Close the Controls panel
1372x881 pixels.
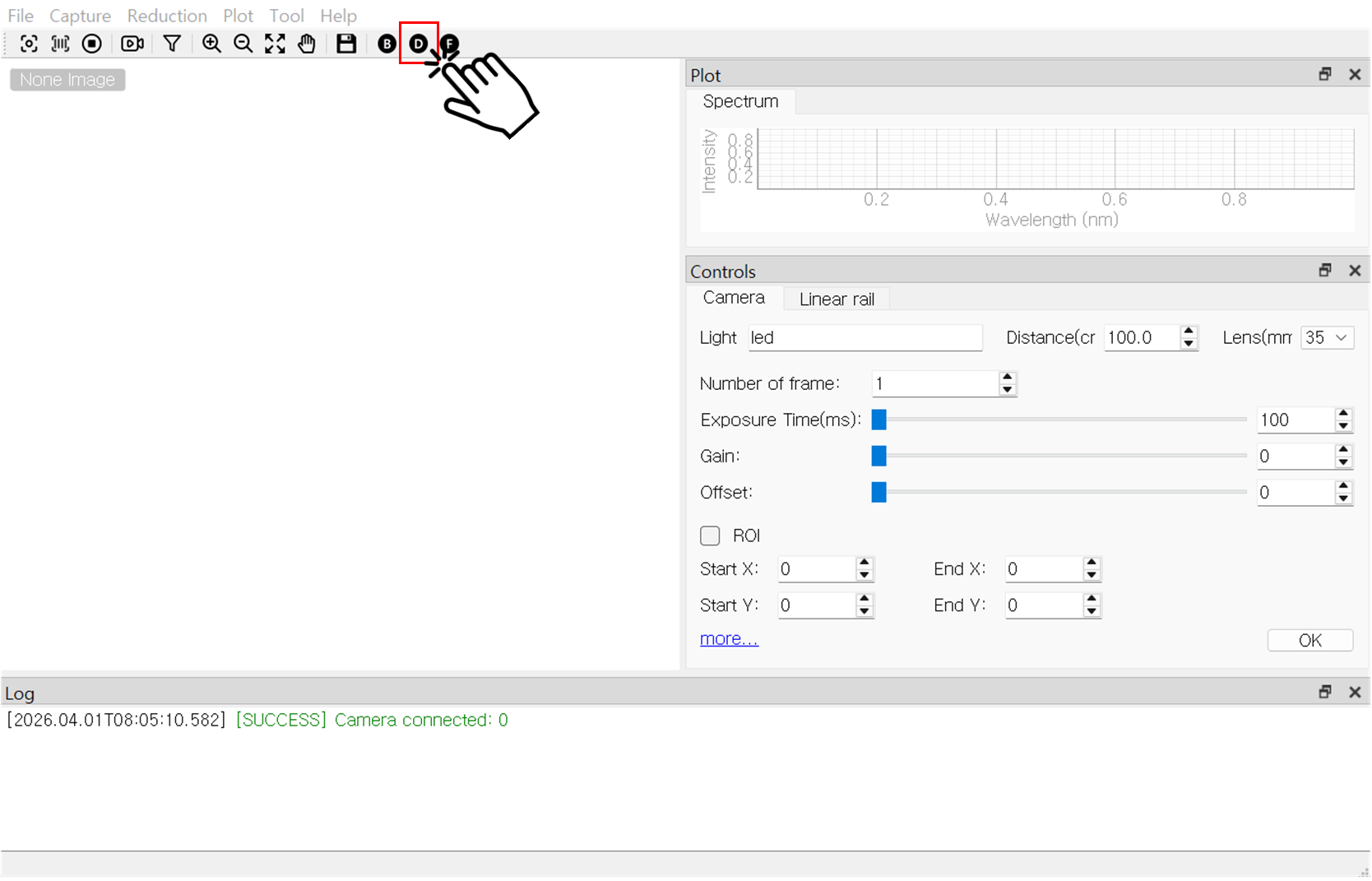point(1355,270)
